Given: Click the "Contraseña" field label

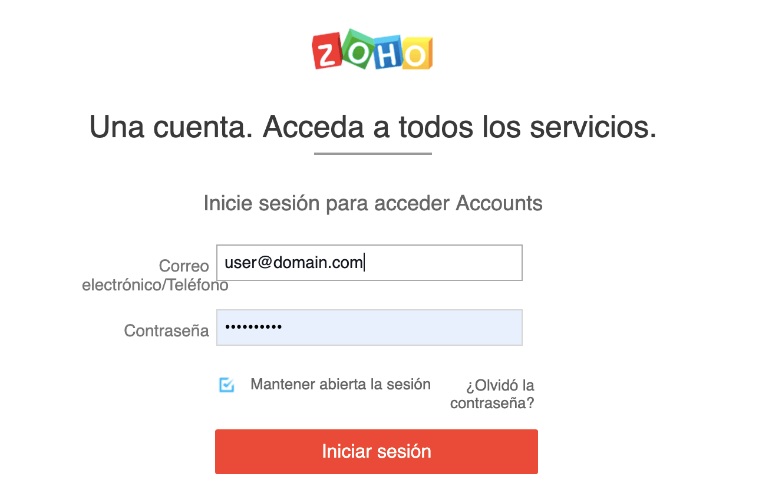Looking at the screenshot, I should coord(166,330).
